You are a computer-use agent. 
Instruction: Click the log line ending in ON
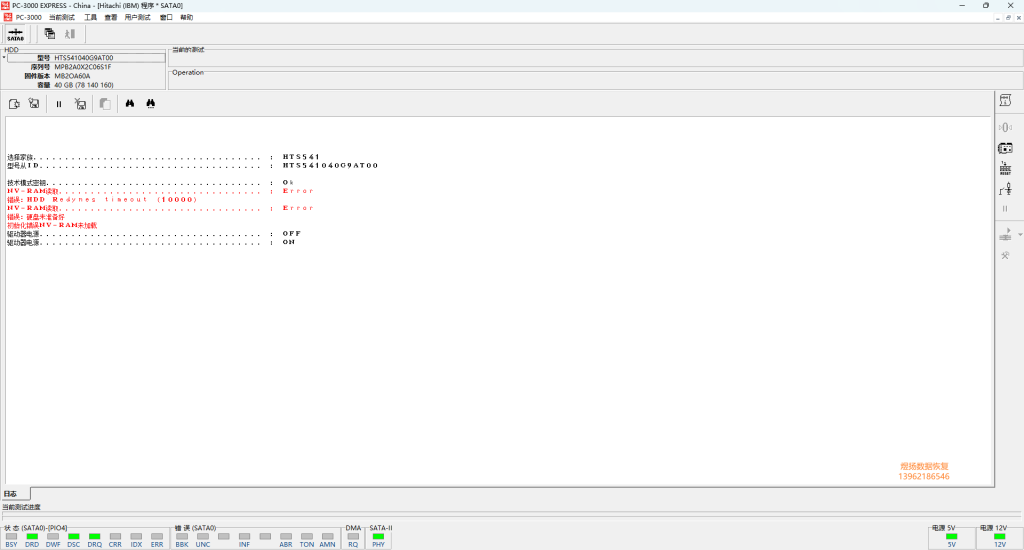pyautogui.click(x=152, y=242)
